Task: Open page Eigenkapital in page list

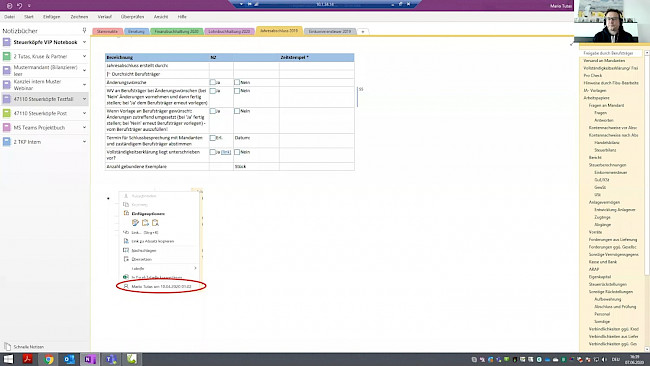Action: pos(600,277)
